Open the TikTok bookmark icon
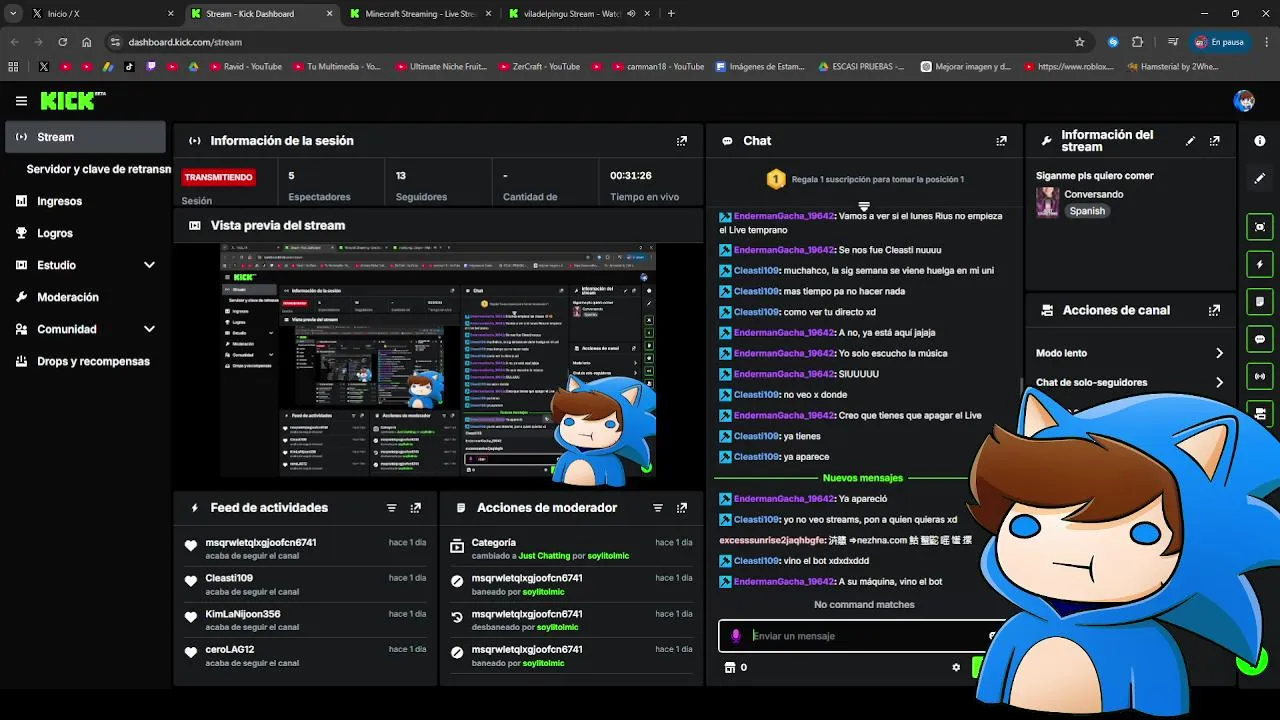Image resolution: width=1280 pixels, height=720 pixels. pos(130,67)
